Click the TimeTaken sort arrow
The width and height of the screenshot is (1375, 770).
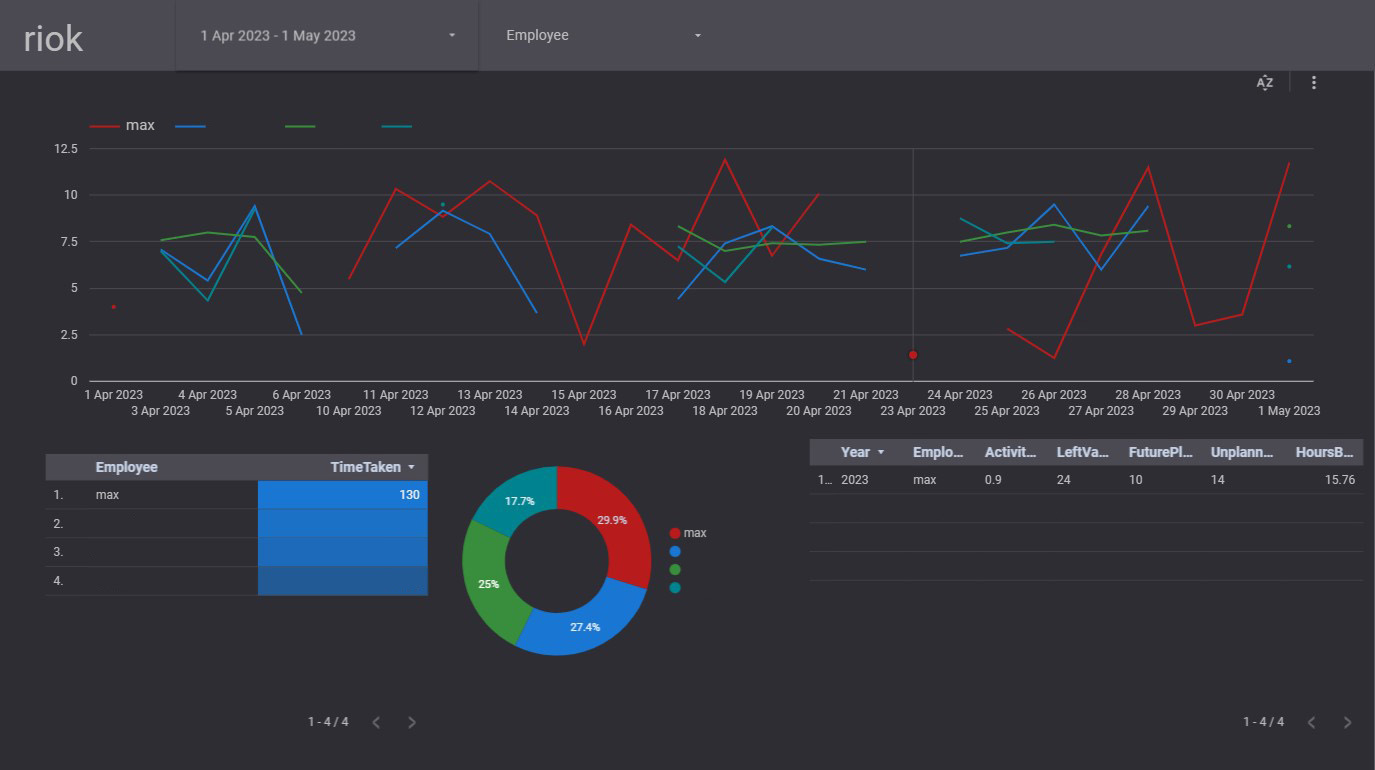pos(411,468)
